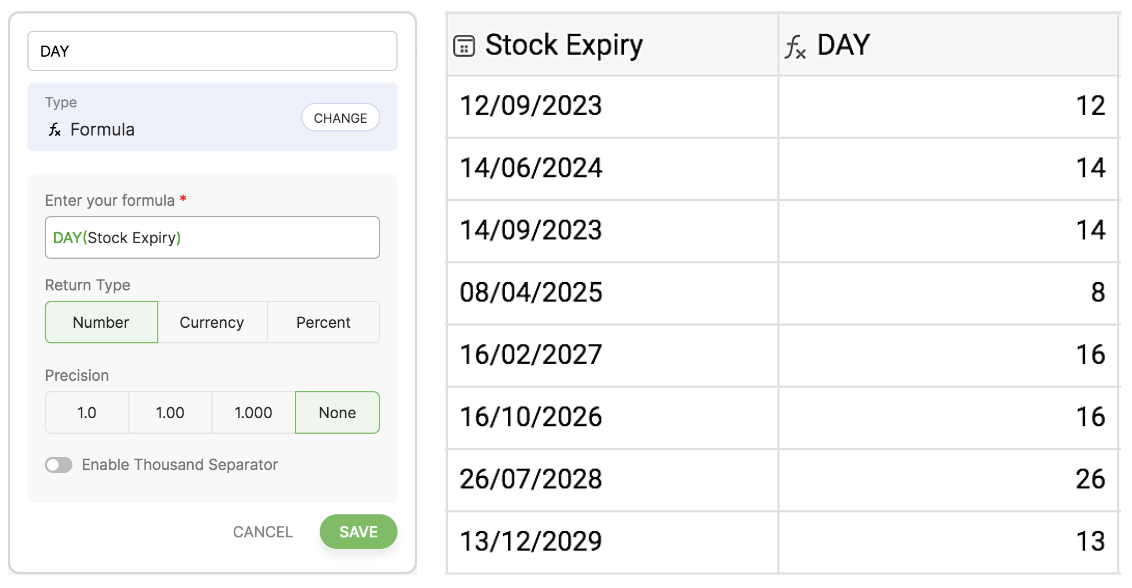
Task: Choose 1.00 precision option
Action: pyautogui.click(x=170, y=412)
